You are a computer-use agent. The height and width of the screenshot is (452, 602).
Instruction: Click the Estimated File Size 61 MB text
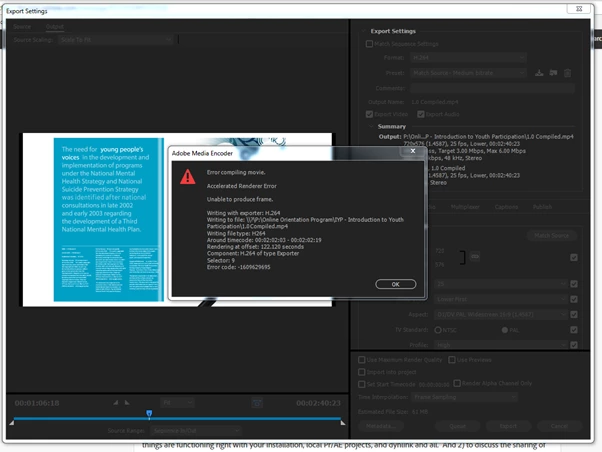[x=393, y=412]
